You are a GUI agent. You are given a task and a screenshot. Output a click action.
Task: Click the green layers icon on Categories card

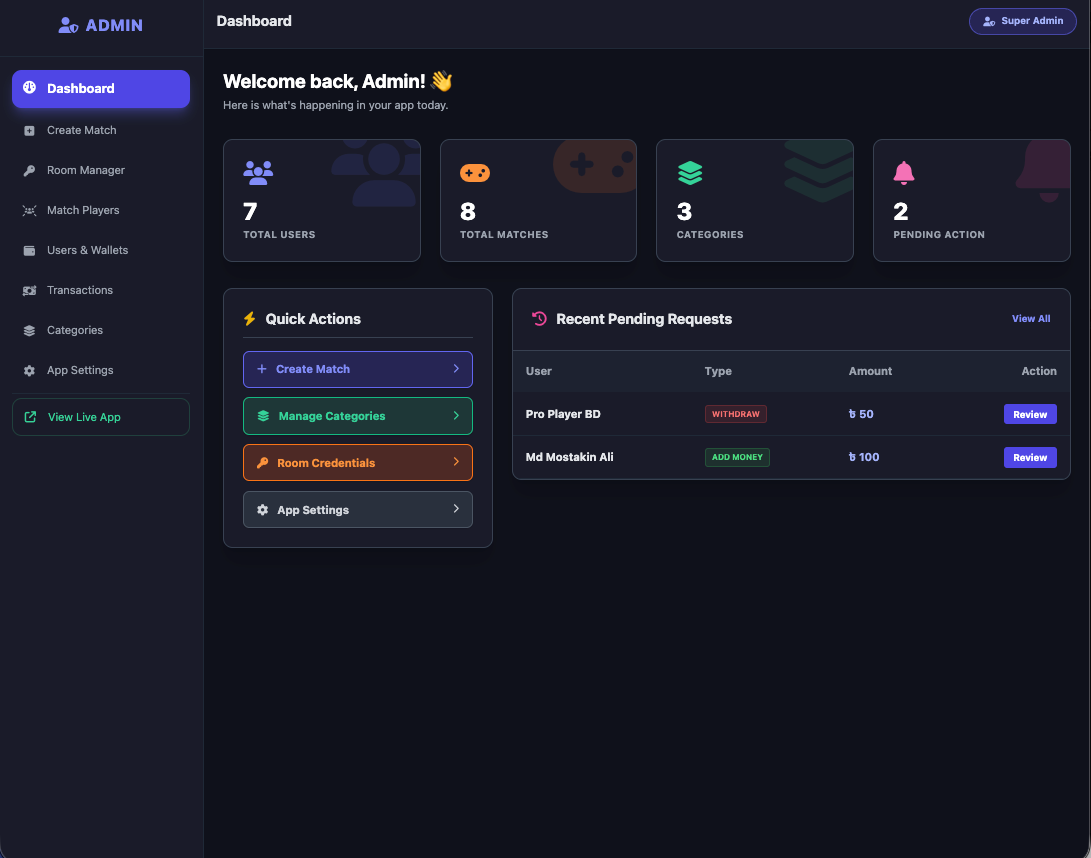[x=690, y=173]
